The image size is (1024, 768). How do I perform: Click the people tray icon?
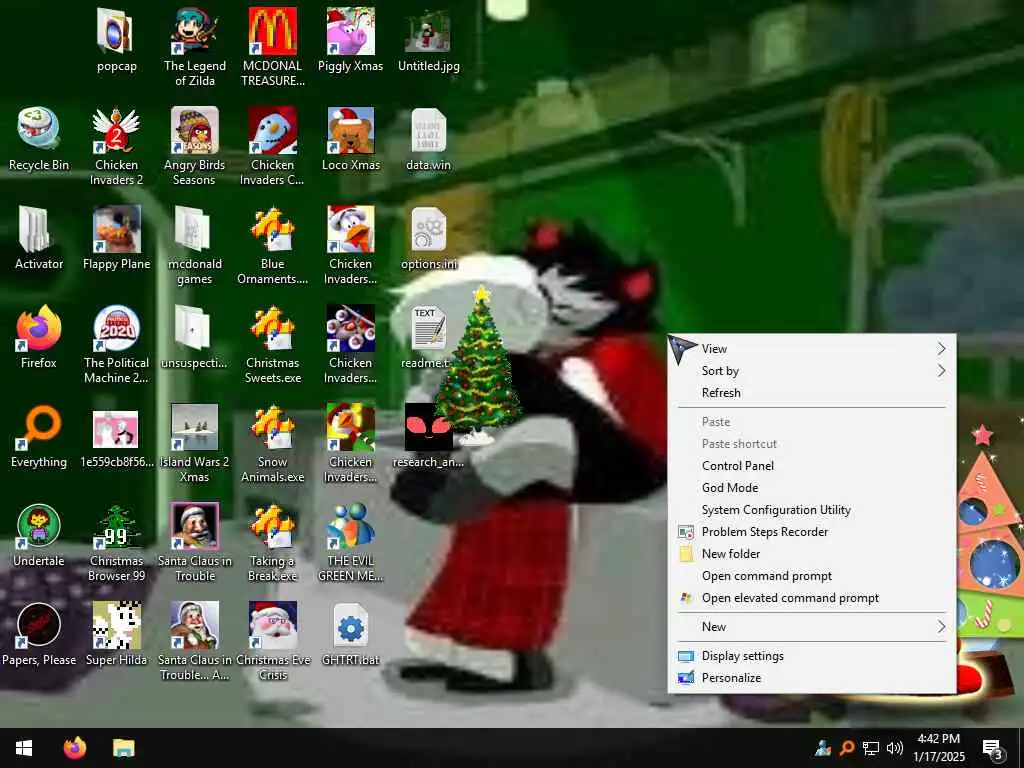tap(823, 748)
